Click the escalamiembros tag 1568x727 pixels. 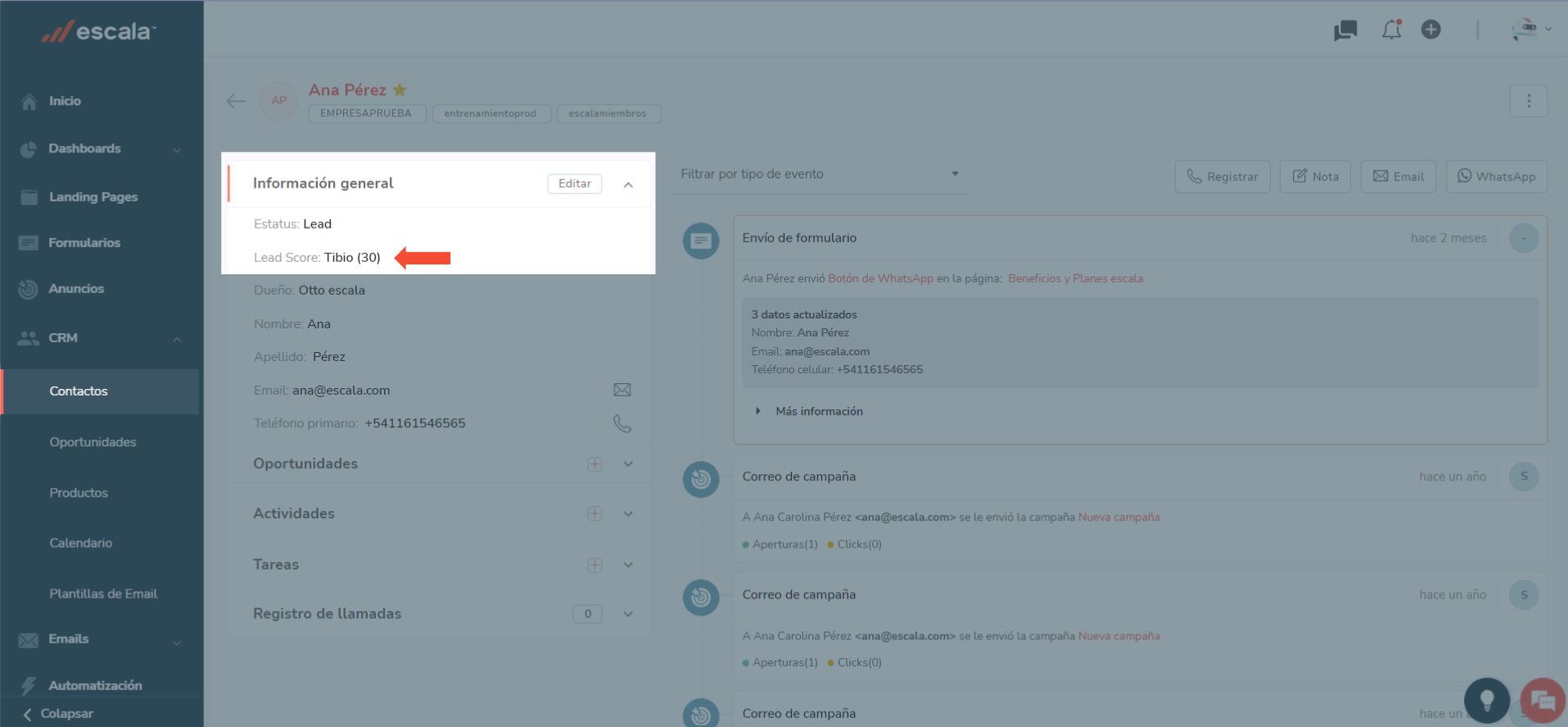click(x=608, y=114)
